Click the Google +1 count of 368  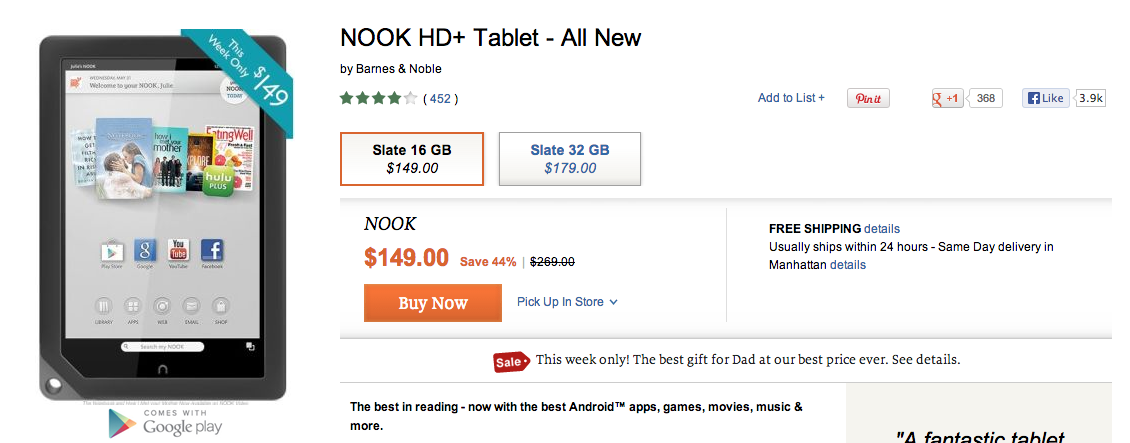click(986, 98)
